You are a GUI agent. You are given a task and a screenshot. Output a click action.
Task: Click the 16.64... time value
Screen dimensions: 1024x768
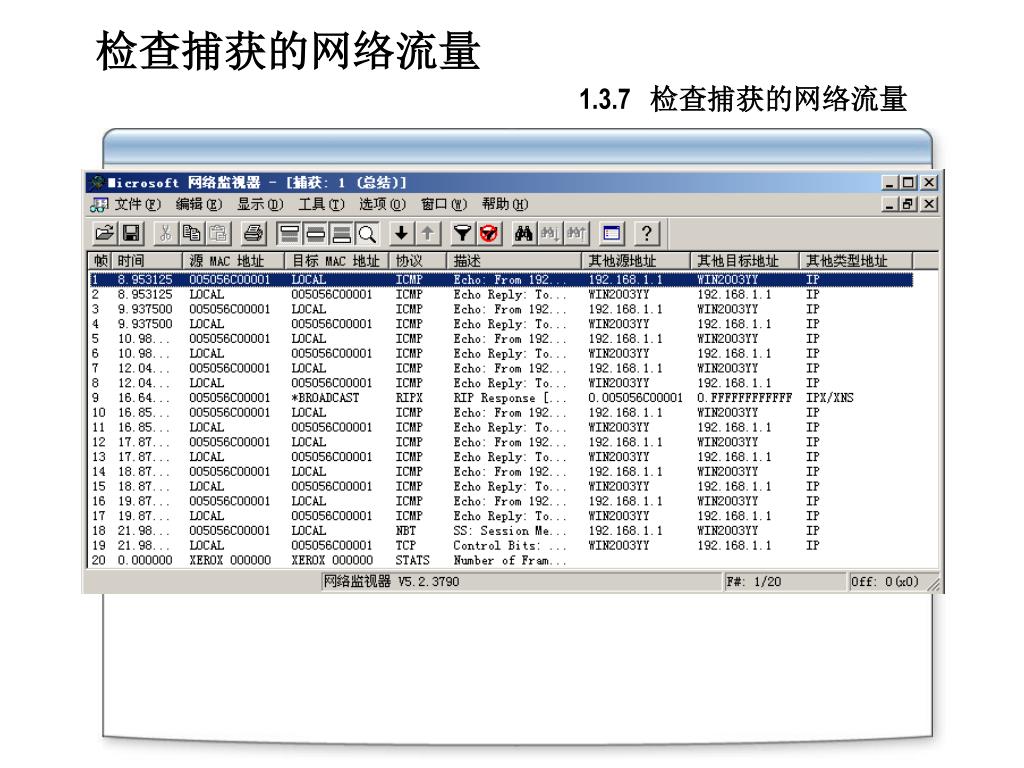144,398
